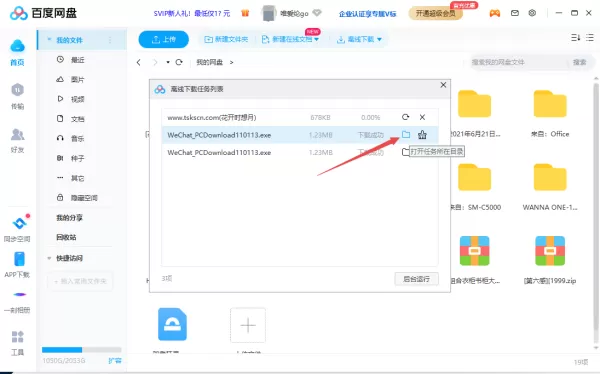Go forward in folder navigation
600x374 pixels.
click(x=155, y=62)
